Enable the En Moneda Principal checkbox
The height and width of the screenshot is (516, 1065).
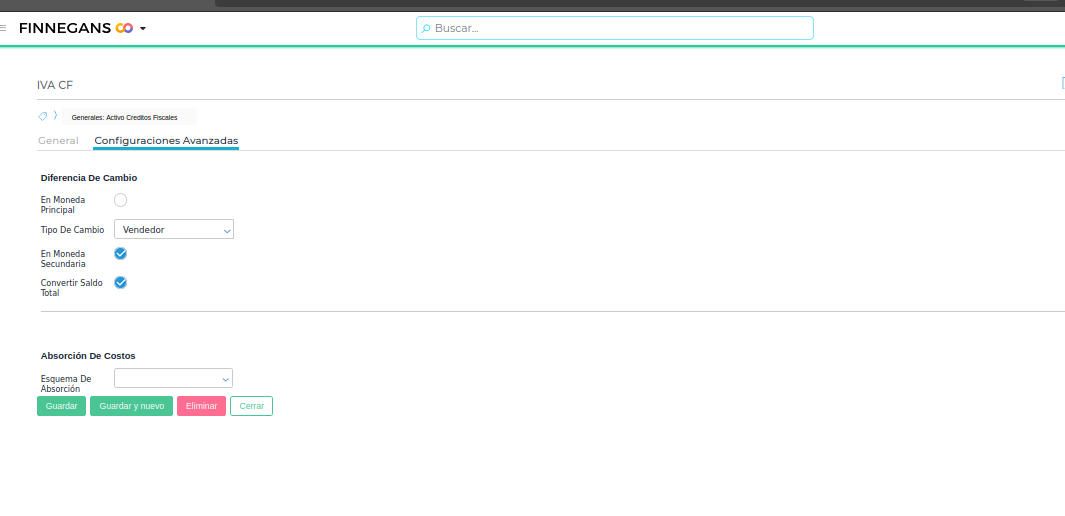pyautogui.click(x=121, y=200)
